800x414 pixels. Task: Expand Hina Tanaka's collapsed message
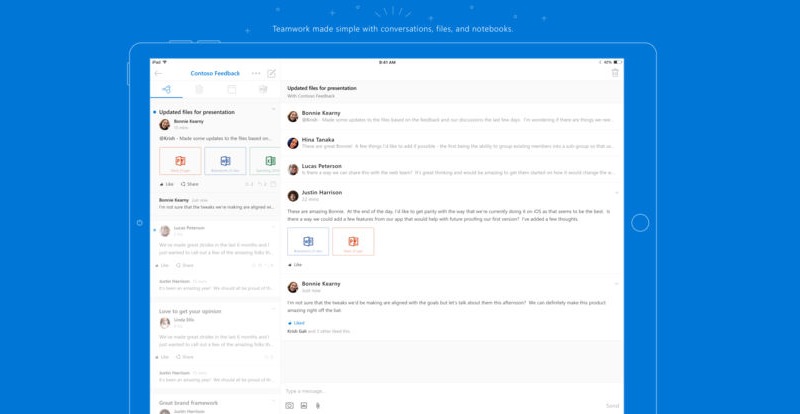coord(452,143)
